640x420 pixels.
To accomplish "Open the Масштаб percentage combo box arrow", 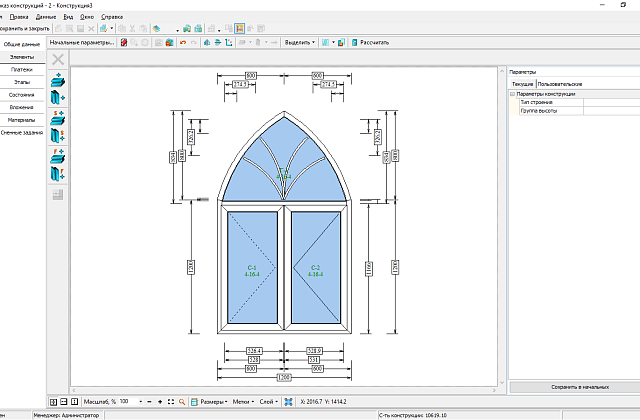I will (x=141, y=402).
